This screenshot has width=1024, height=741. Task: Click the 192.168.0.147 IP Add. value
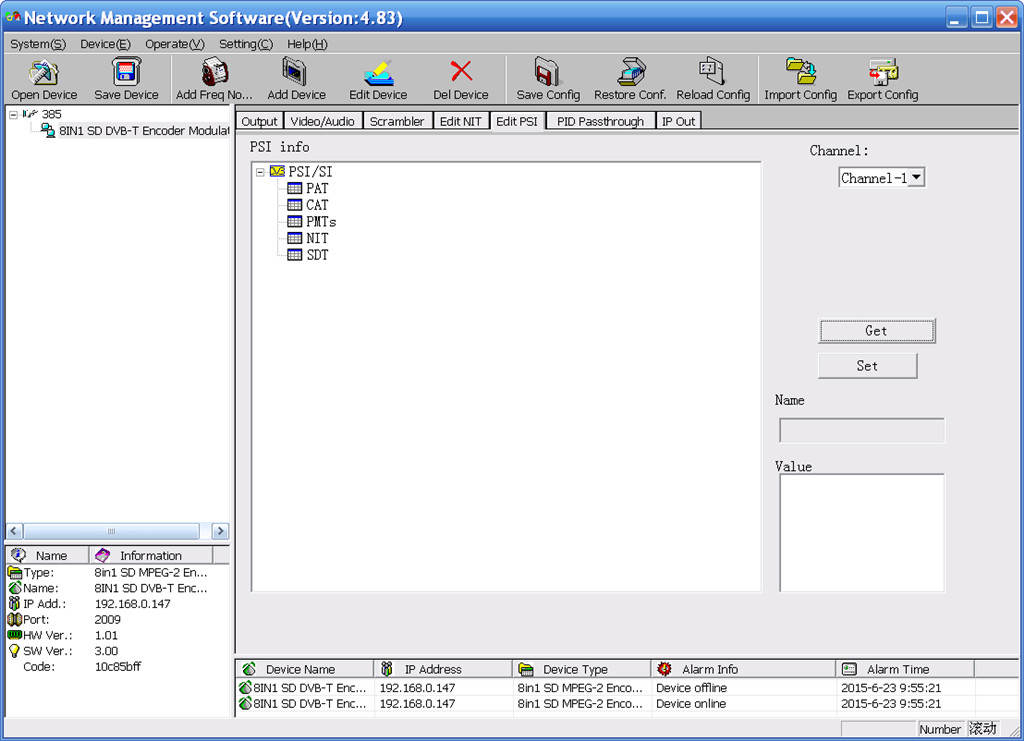coord(133,604)
